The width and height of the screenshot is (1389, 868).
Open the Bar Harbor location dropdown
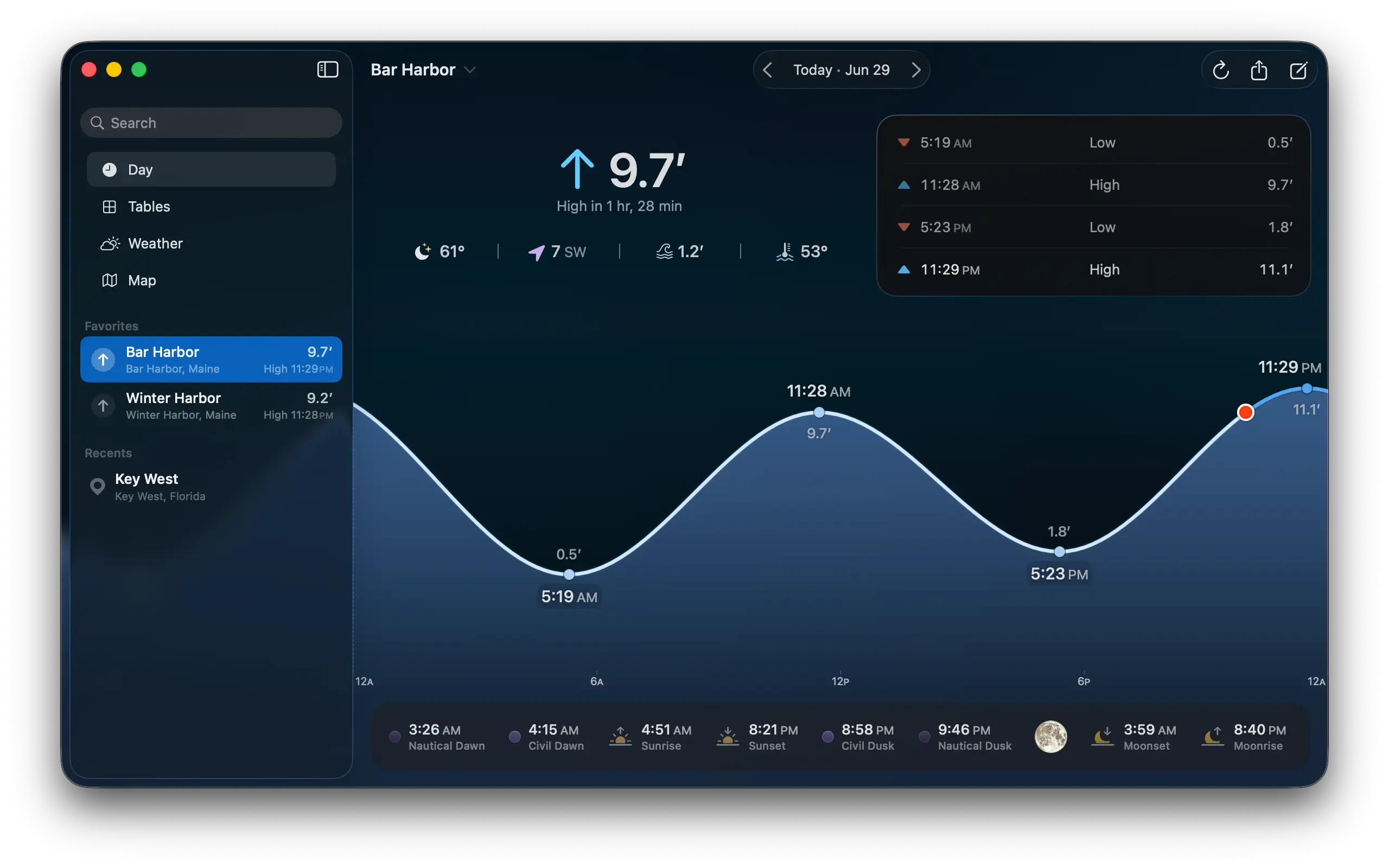(x=423, y=69)
